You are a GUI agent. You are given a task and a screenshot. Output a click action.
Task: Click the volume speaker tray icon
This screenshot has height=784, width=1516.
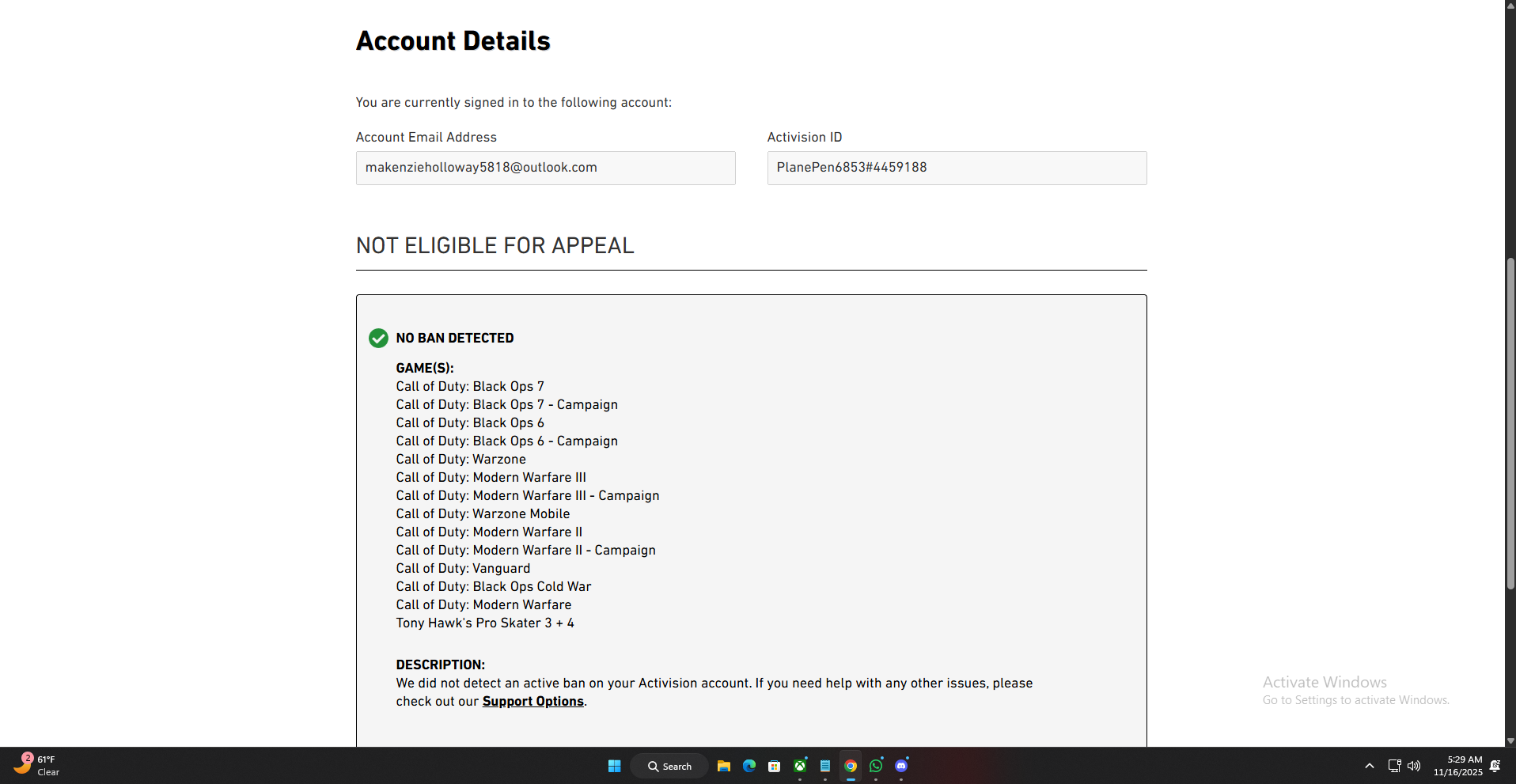click(1414, 766)
